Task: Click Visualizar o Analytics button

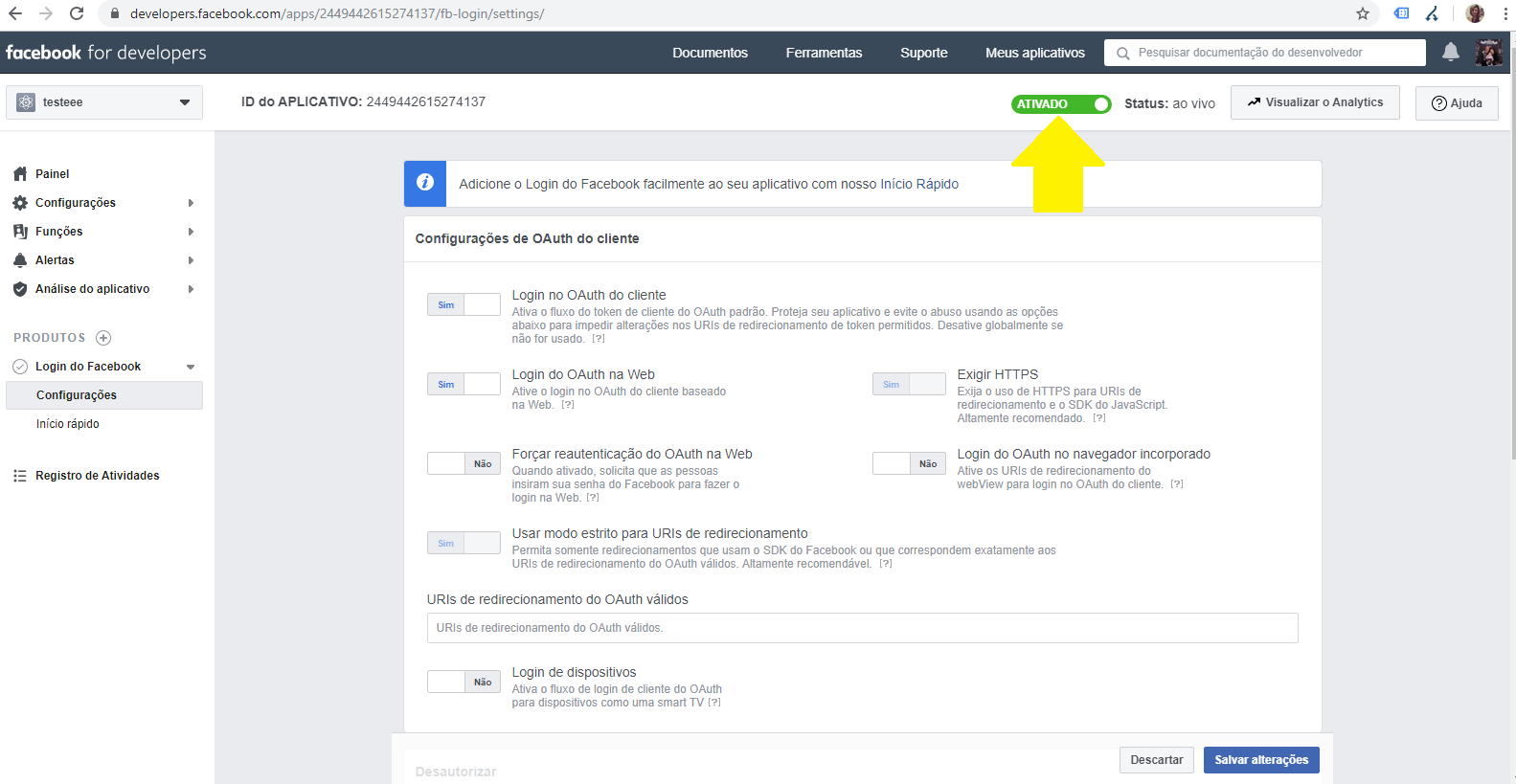Action: coord(1315,102)
